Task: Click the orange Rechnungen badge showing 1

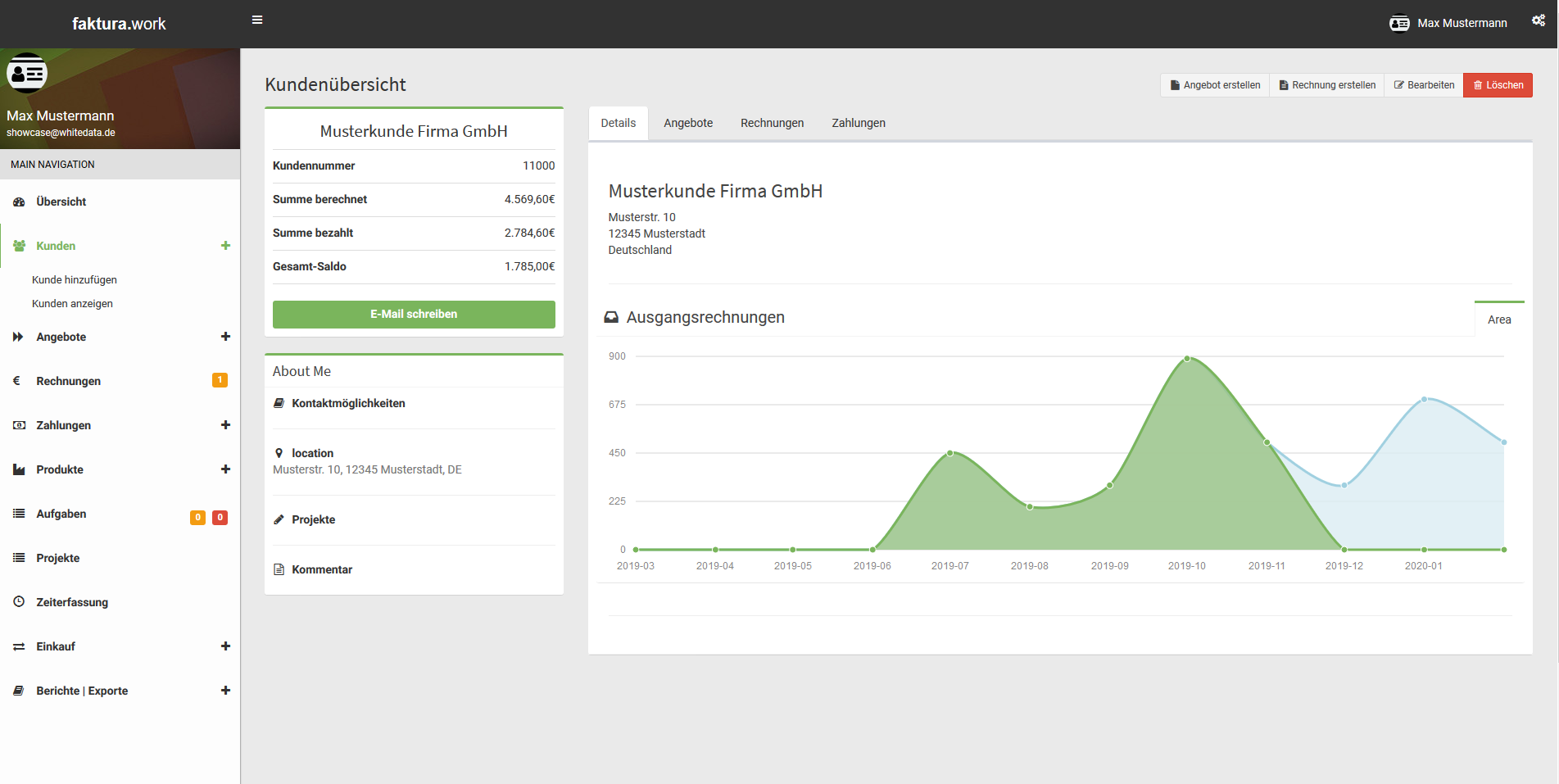Action: click(x=220, y=380)
